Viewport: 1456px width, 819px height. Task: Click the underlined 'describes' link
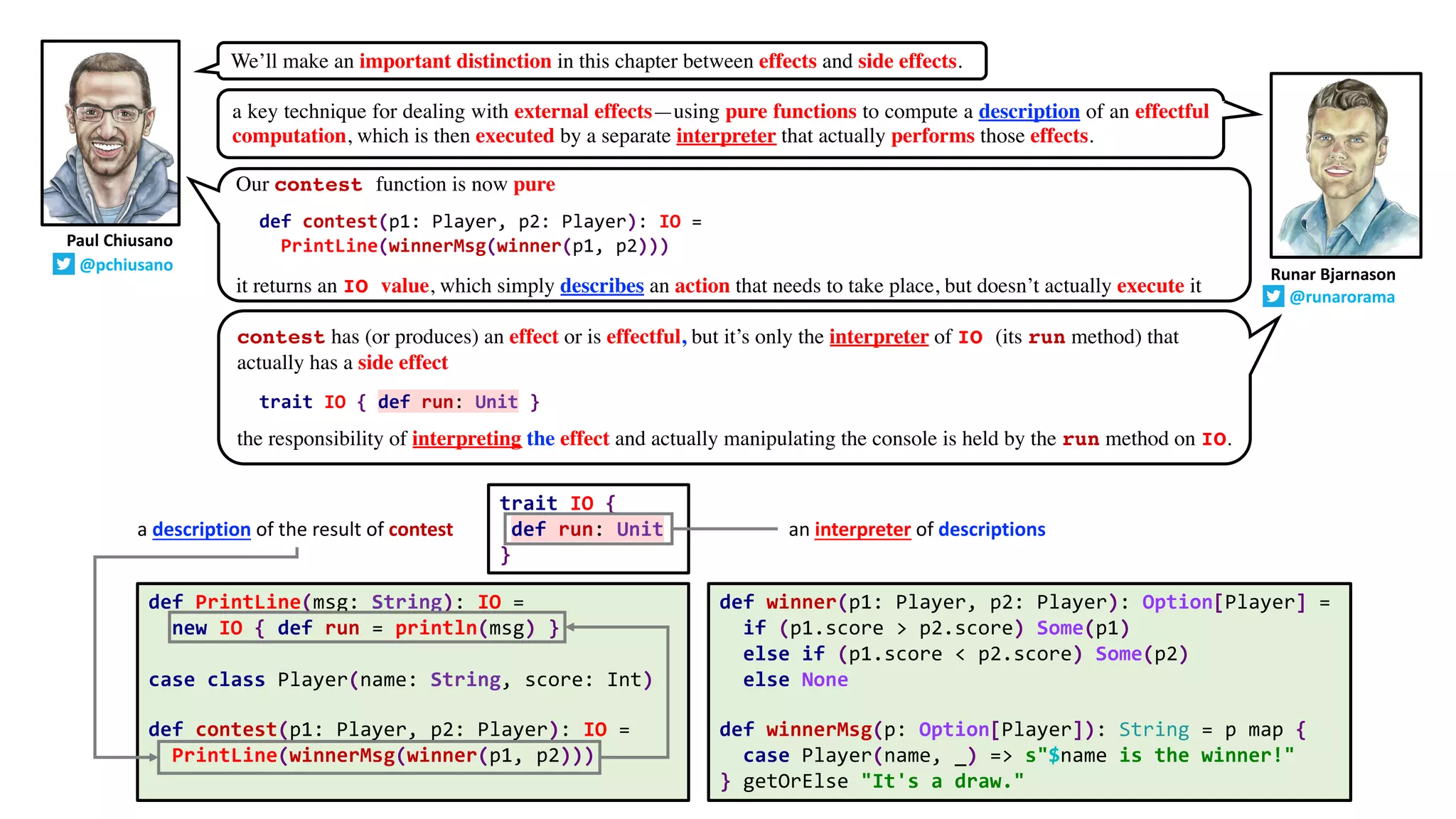point(601,286)
